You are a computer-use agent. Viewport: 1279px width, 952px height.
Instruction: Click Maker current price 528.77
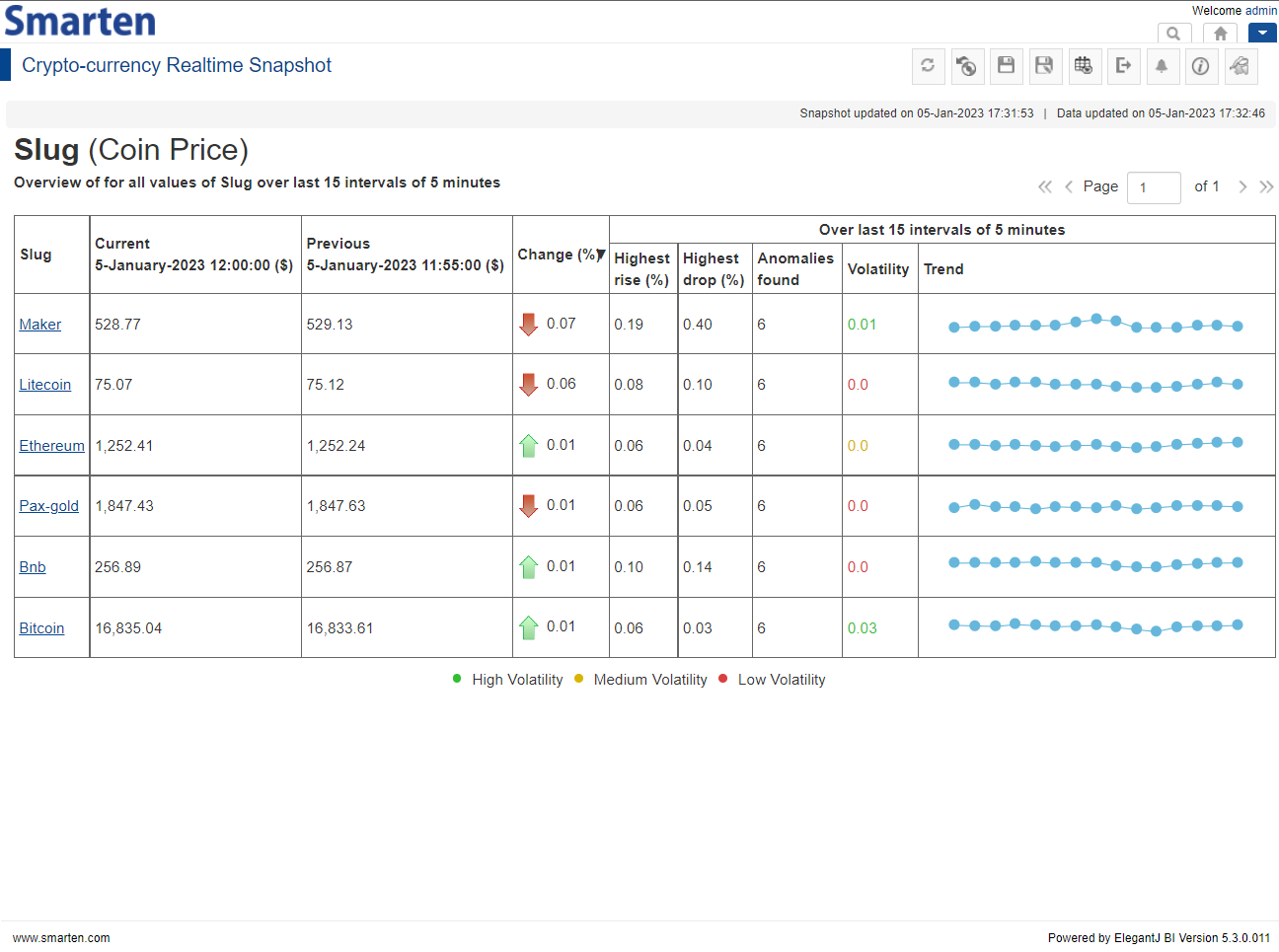117,325
